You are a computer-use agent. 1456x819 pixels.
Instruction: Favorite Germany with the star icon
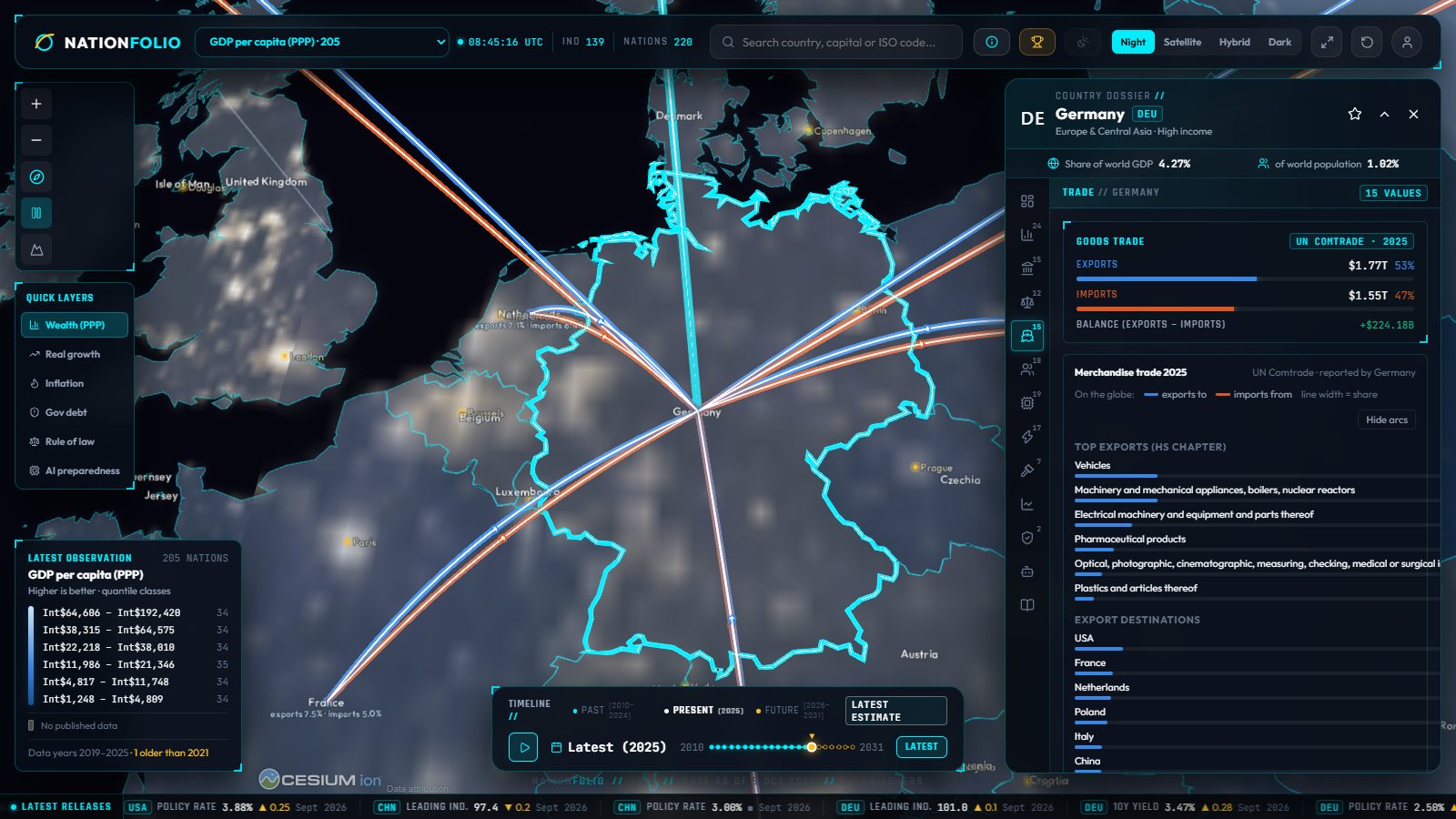tap(1355, 114)
